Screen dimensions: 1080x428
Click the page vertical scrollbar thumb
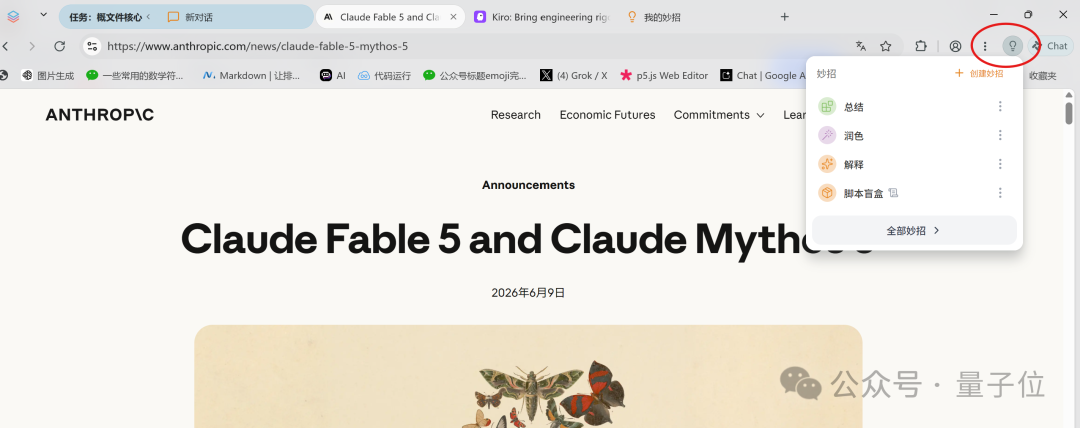pyautogui.click(x=1069, y=112)
